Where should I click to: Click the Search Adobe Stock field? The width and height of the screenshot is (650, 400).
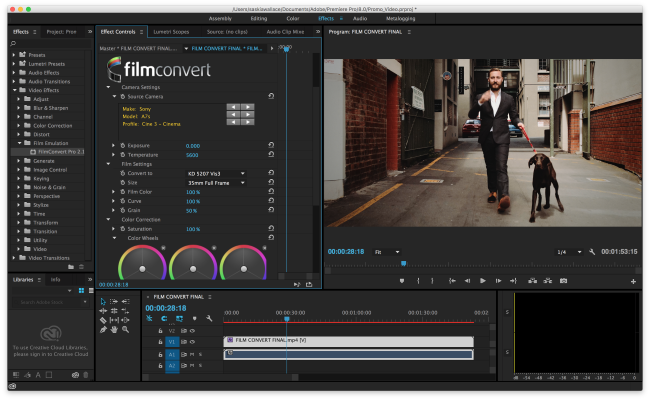(49, 302)
